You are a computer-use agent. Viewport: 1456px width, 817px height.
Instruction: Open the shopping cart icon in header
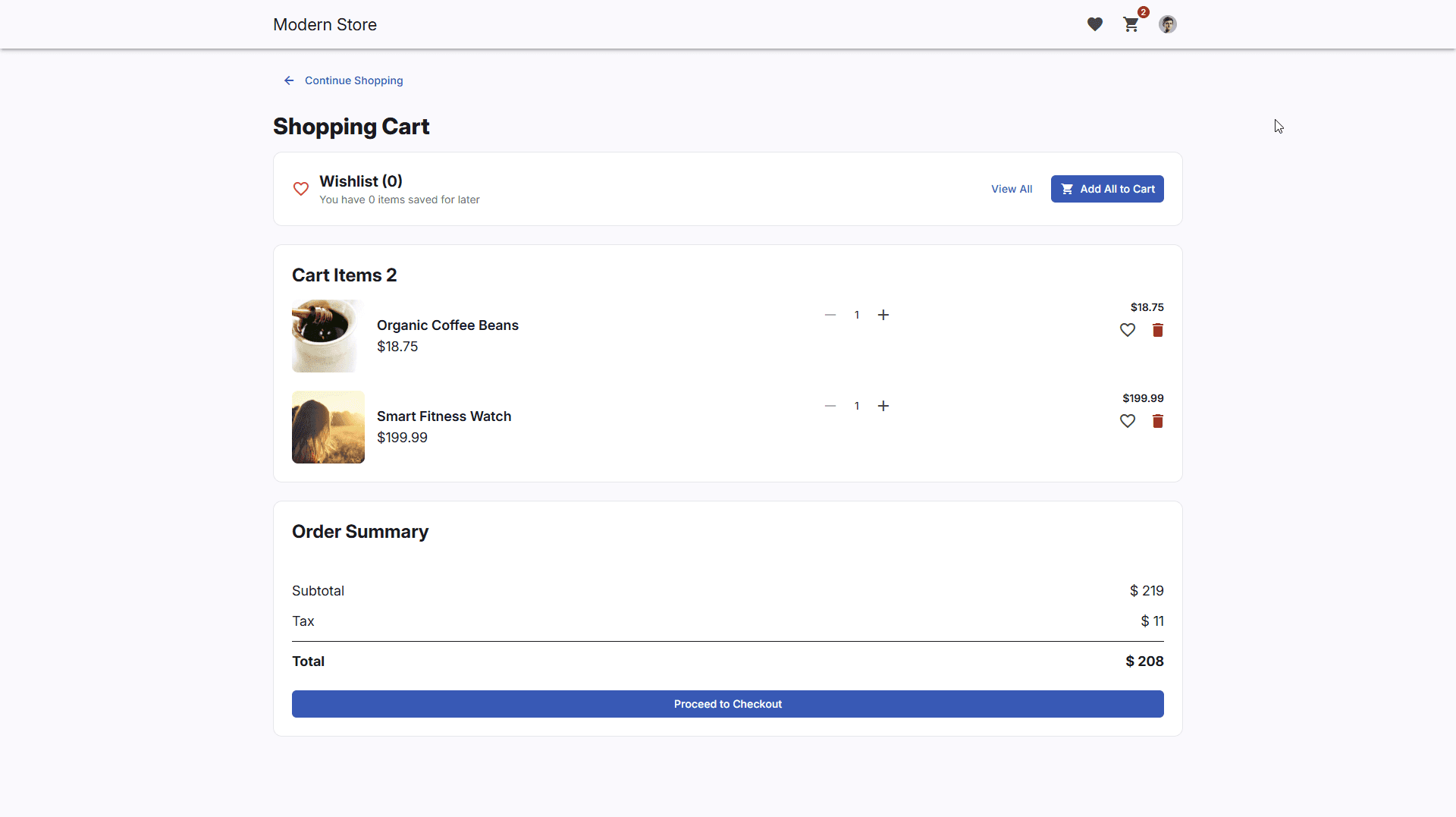point(1131,24)
